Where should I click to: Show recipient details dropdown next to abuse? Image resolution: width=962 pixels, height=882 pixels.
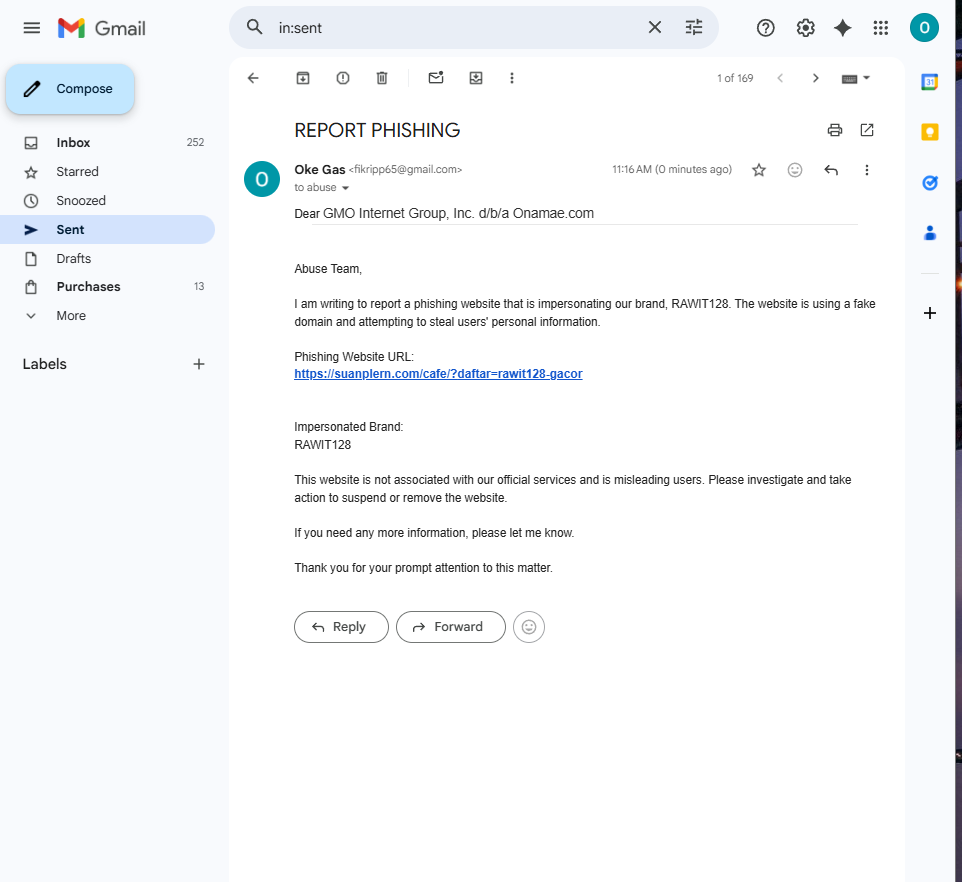[345, 188]
